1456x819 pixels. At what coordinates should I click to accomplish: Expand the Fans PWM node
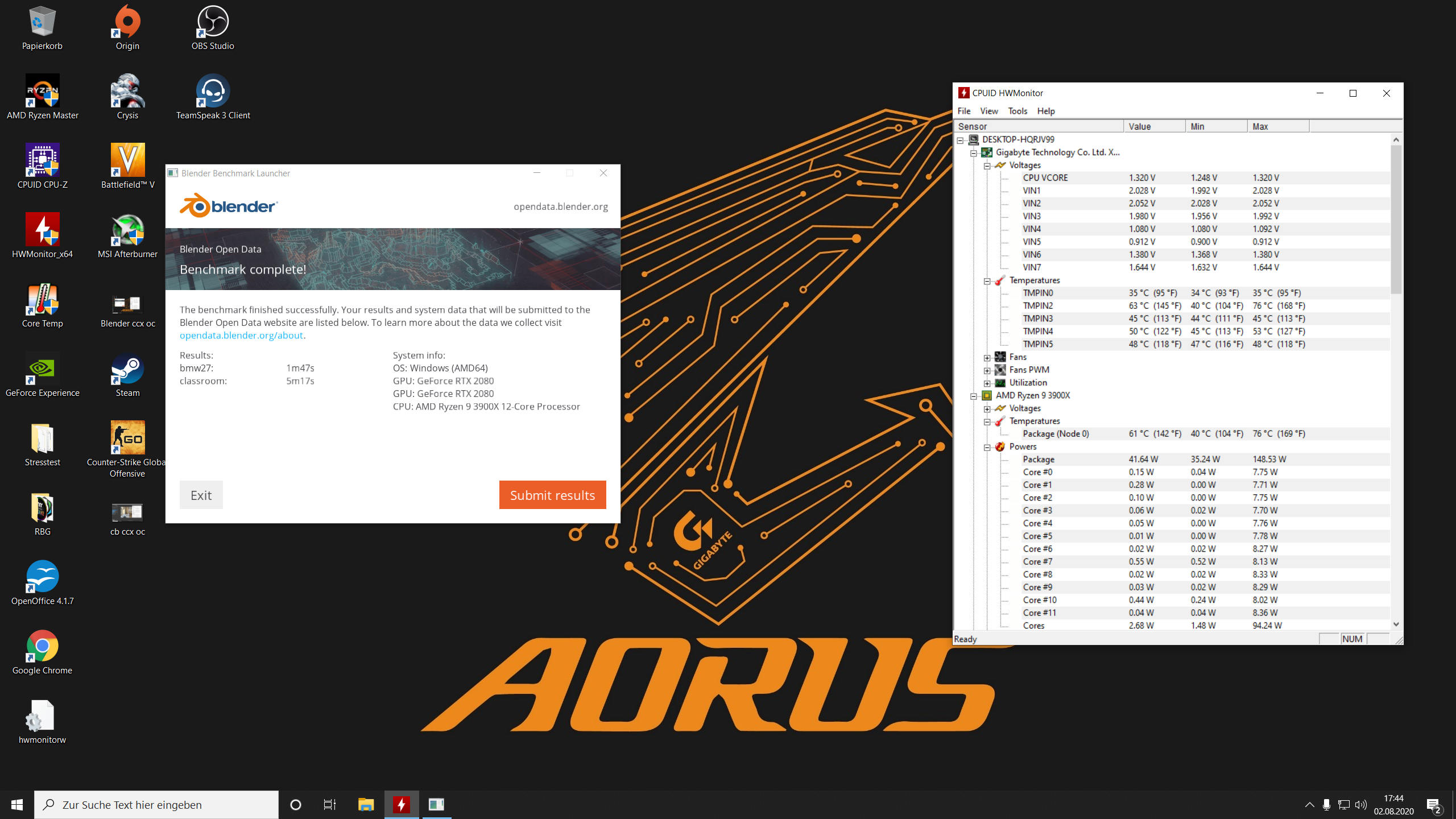point(987,370)
